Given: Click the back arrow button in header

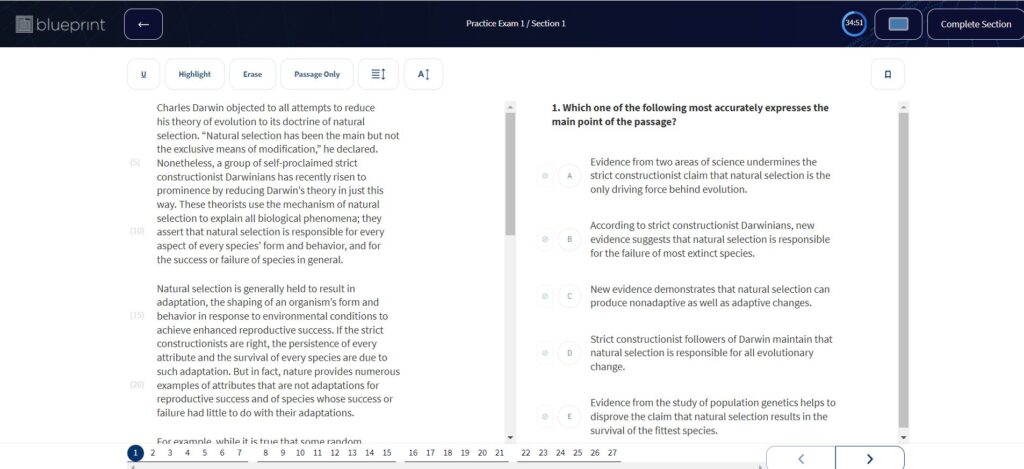Looking at the screenshot, I should point(143,24).
